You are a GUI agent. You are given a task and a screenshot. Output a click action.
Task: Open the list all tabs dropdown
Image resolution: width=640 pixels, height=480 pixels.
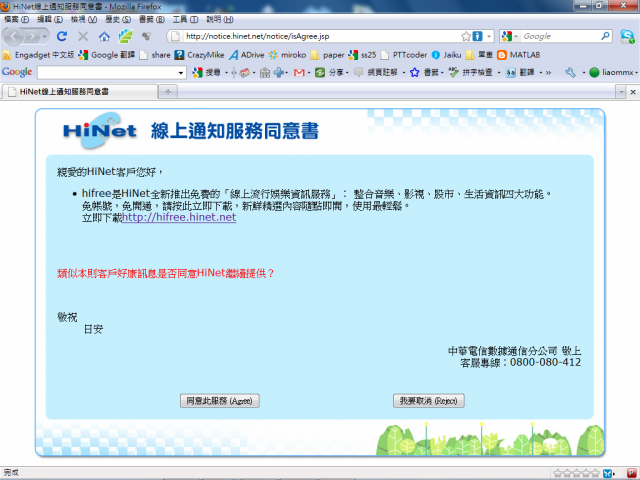point(621,92)
